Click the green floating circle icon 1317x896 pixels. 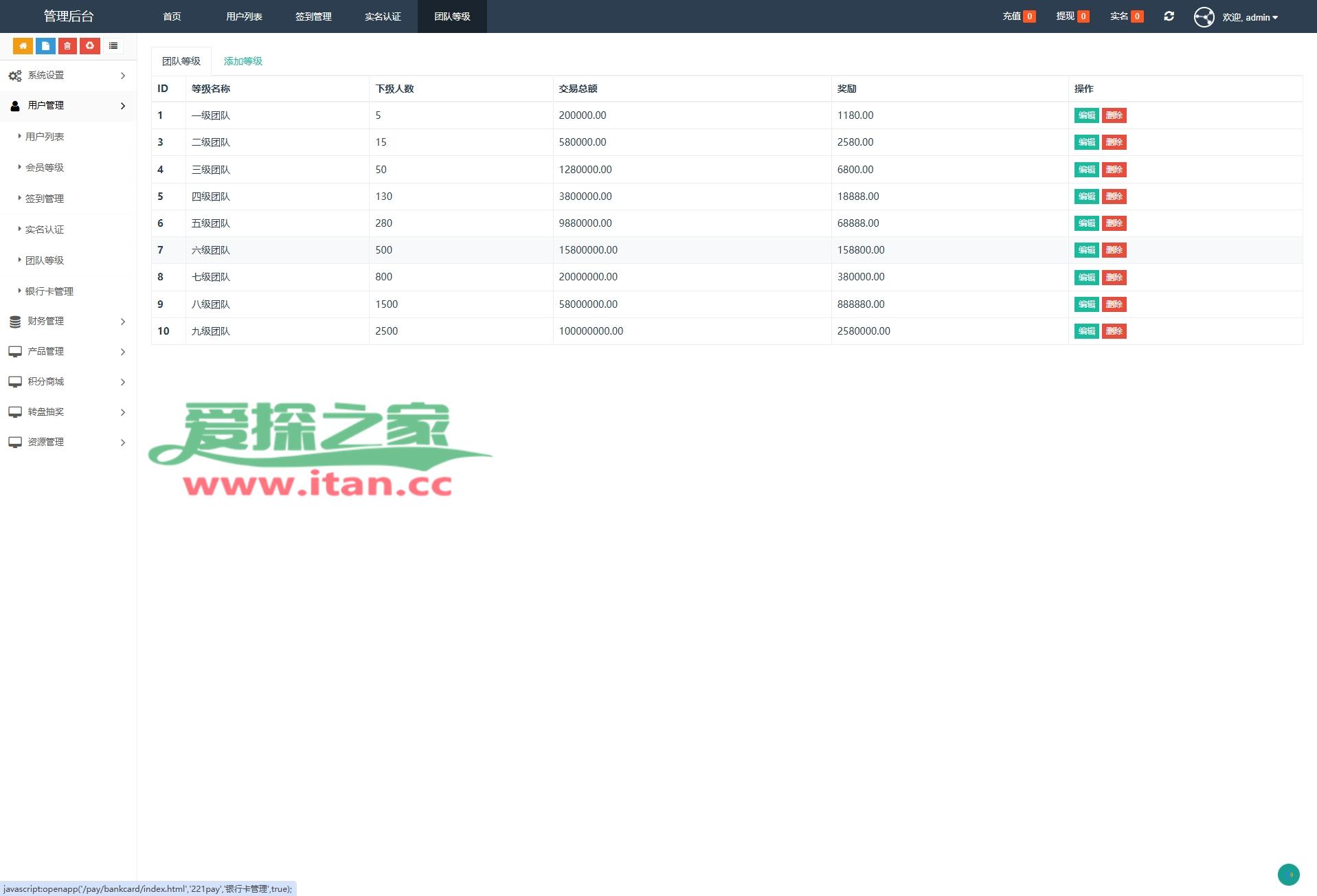pyautogui.click(x=1288, y=875)
